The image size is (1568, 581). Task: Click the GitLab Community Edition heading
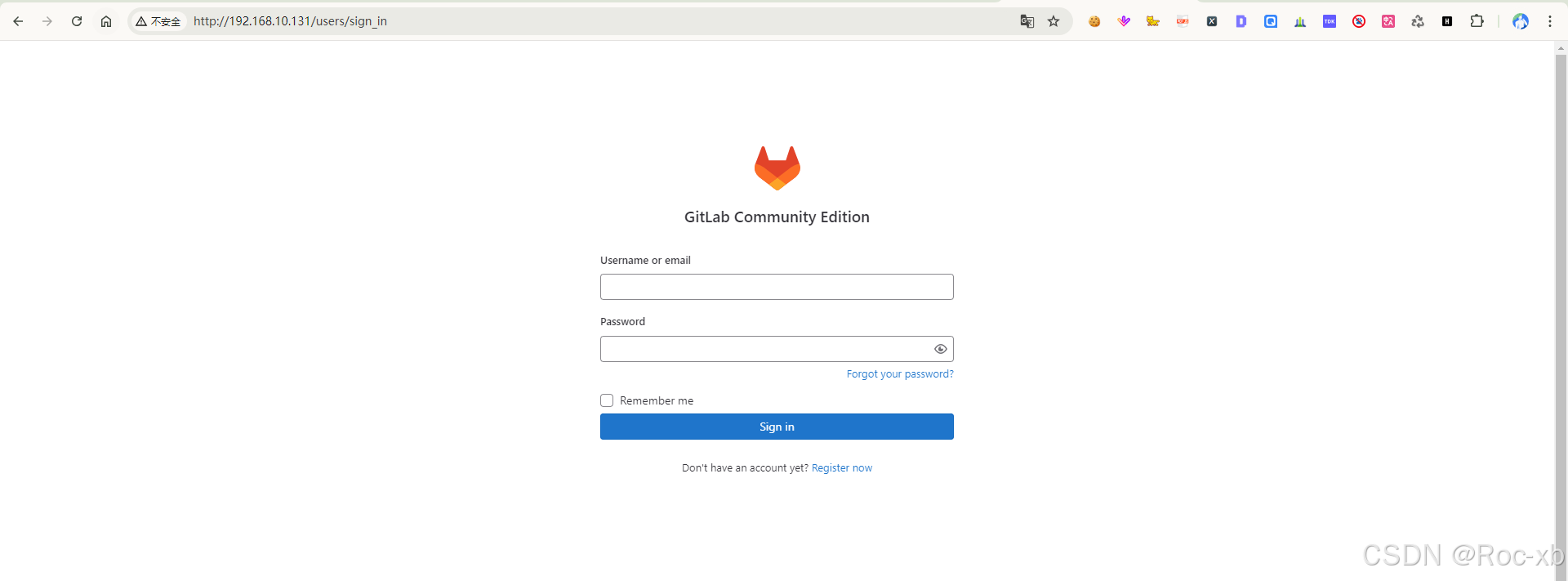pos(777,217)
